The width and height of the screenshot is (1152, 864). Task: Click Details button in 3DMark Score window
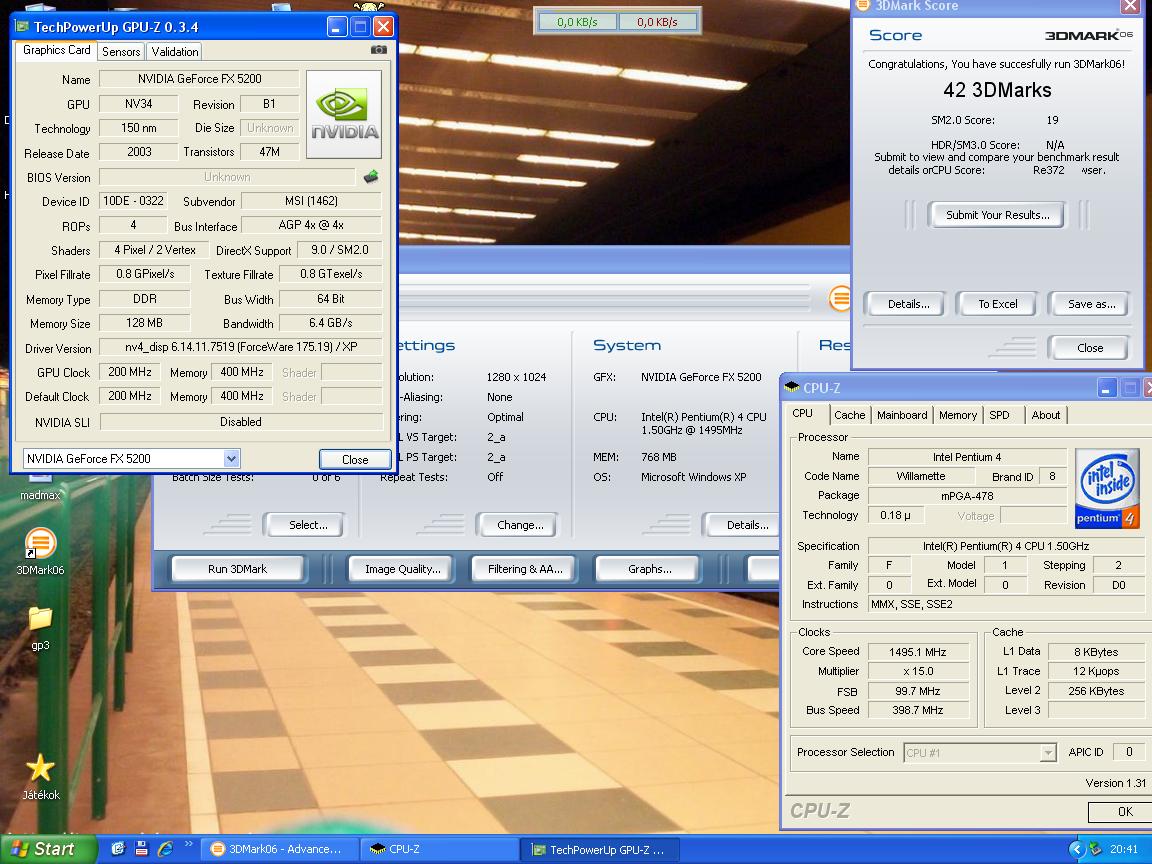[x=908, y=303]
